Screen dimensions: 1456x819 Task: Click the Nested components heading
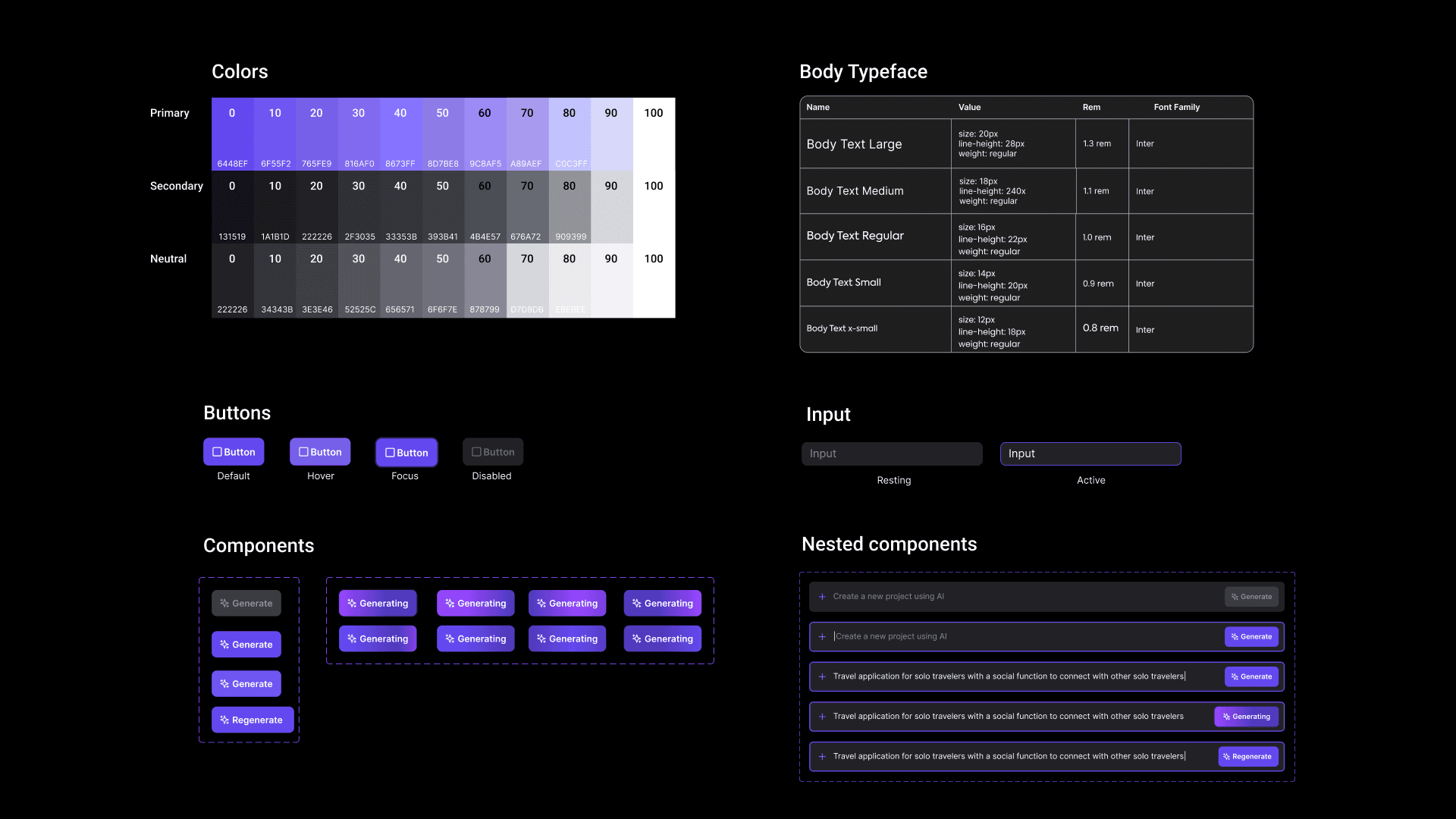coord(889,544)
